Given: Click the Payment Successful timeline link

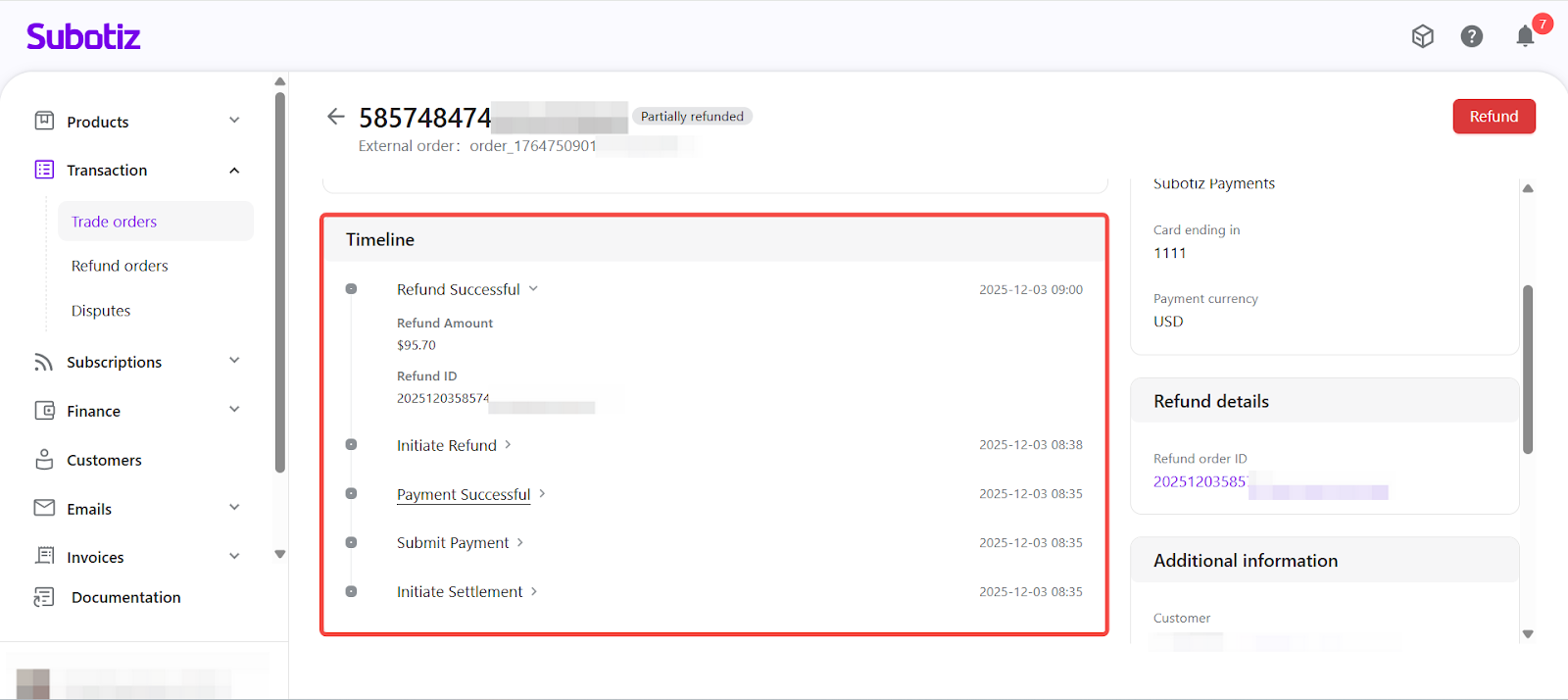Looking at the screenshot, I should point(464,494).
